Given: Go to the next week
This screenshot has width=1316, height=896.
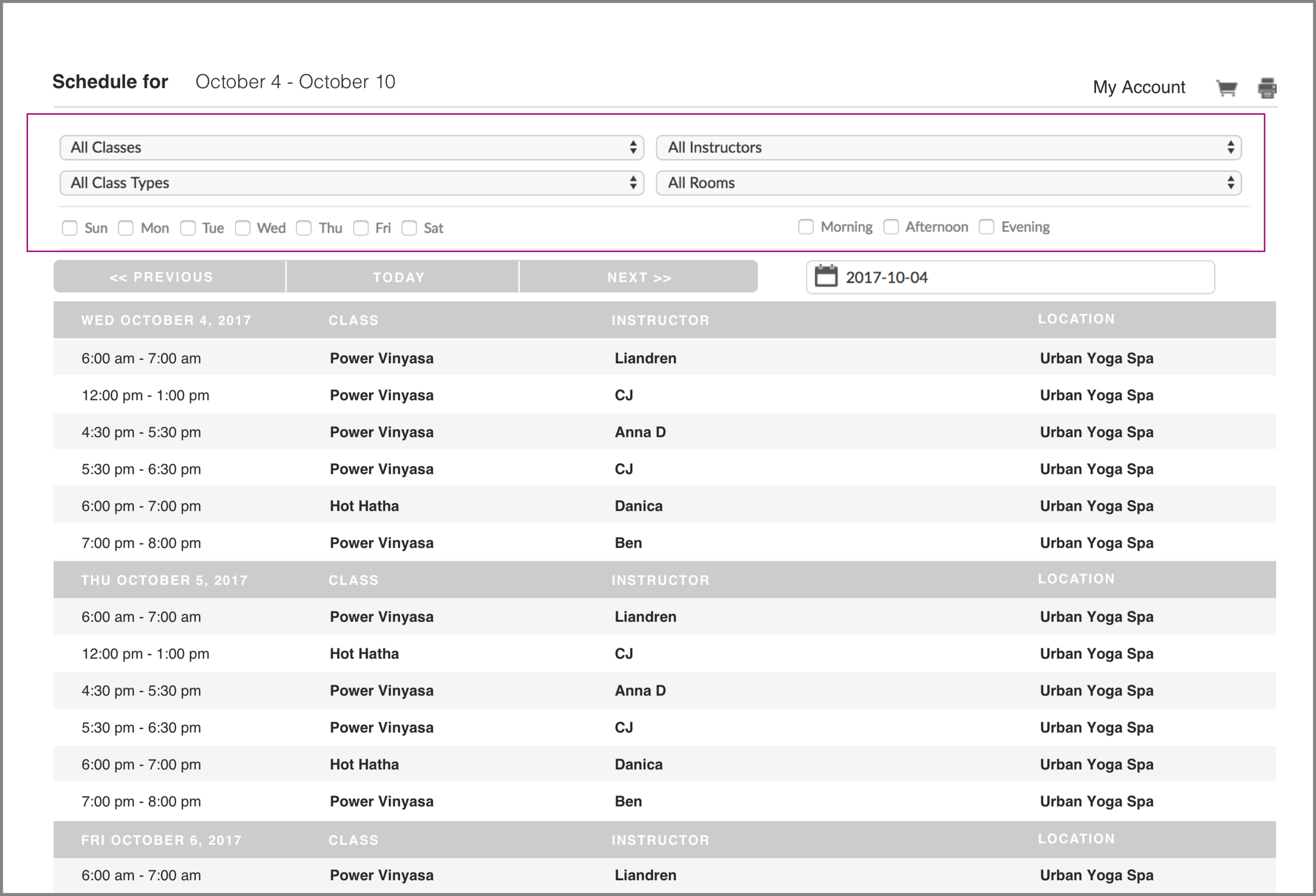Looking at the screenshot, I should [638, 277].
